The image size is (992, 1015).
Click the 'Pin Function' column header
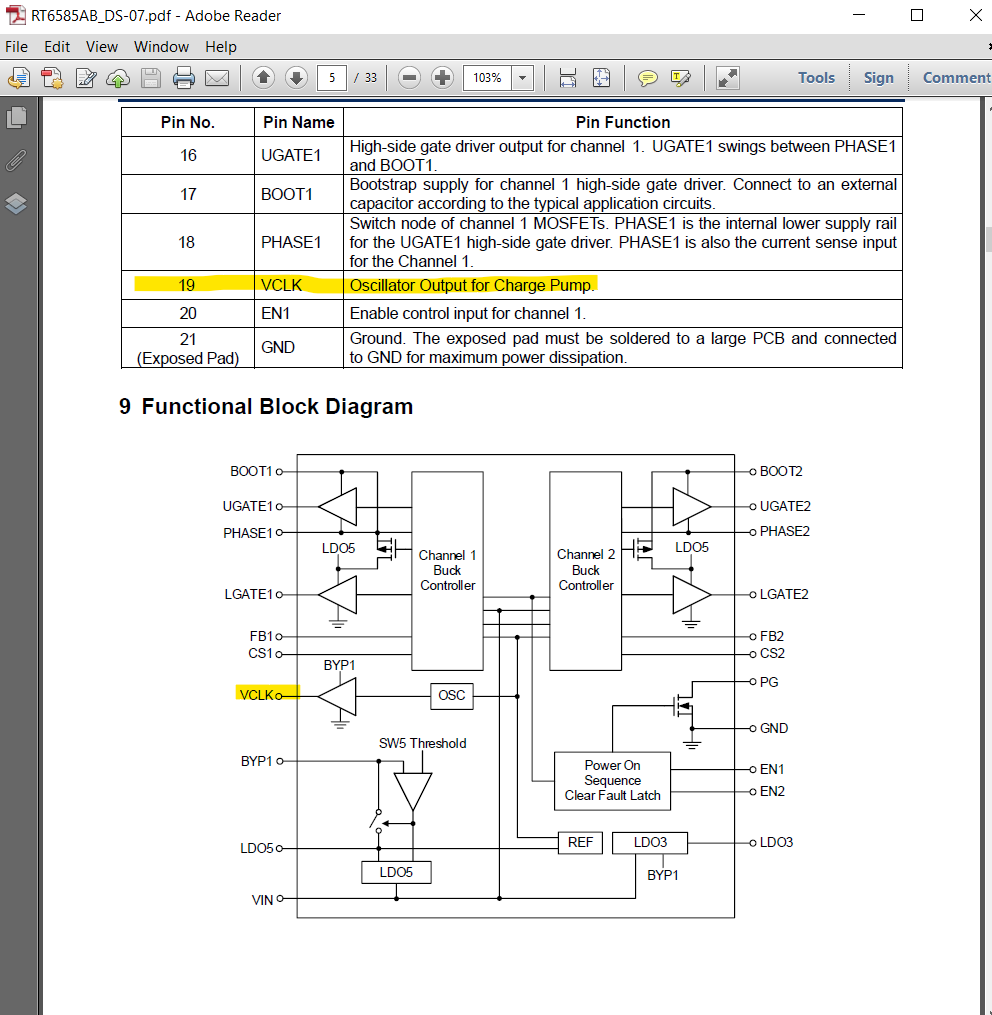pos(623,122)
